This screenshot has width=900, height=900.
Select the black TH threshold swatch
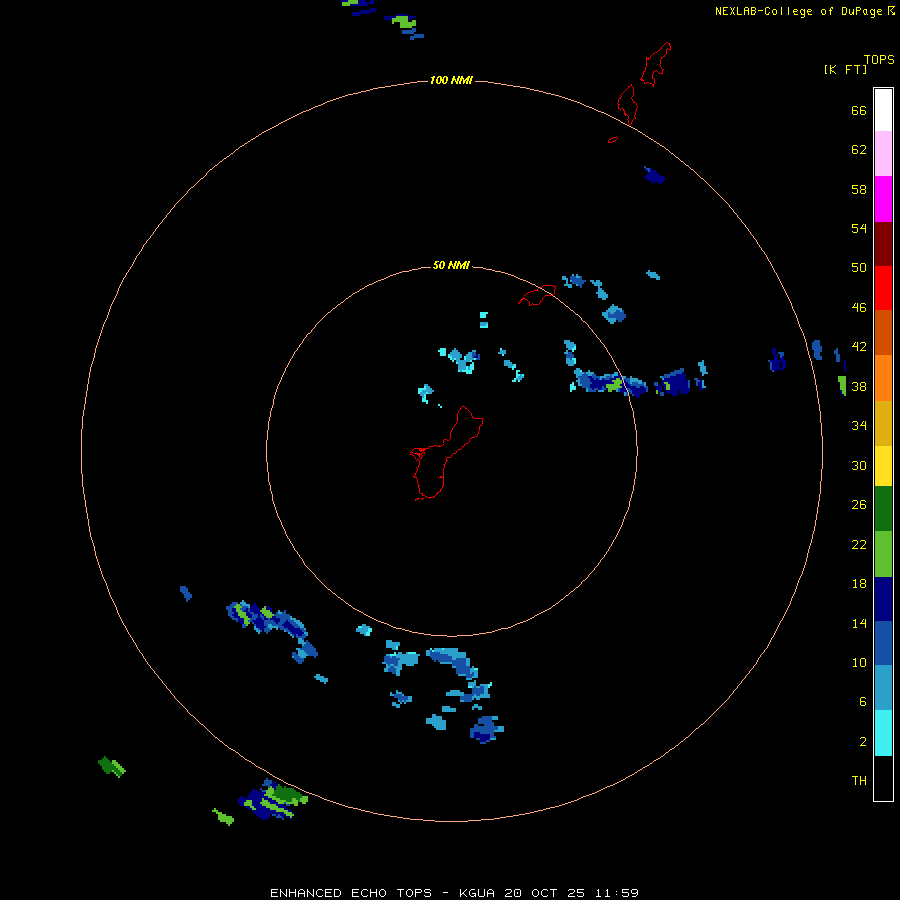click(883, 778)
